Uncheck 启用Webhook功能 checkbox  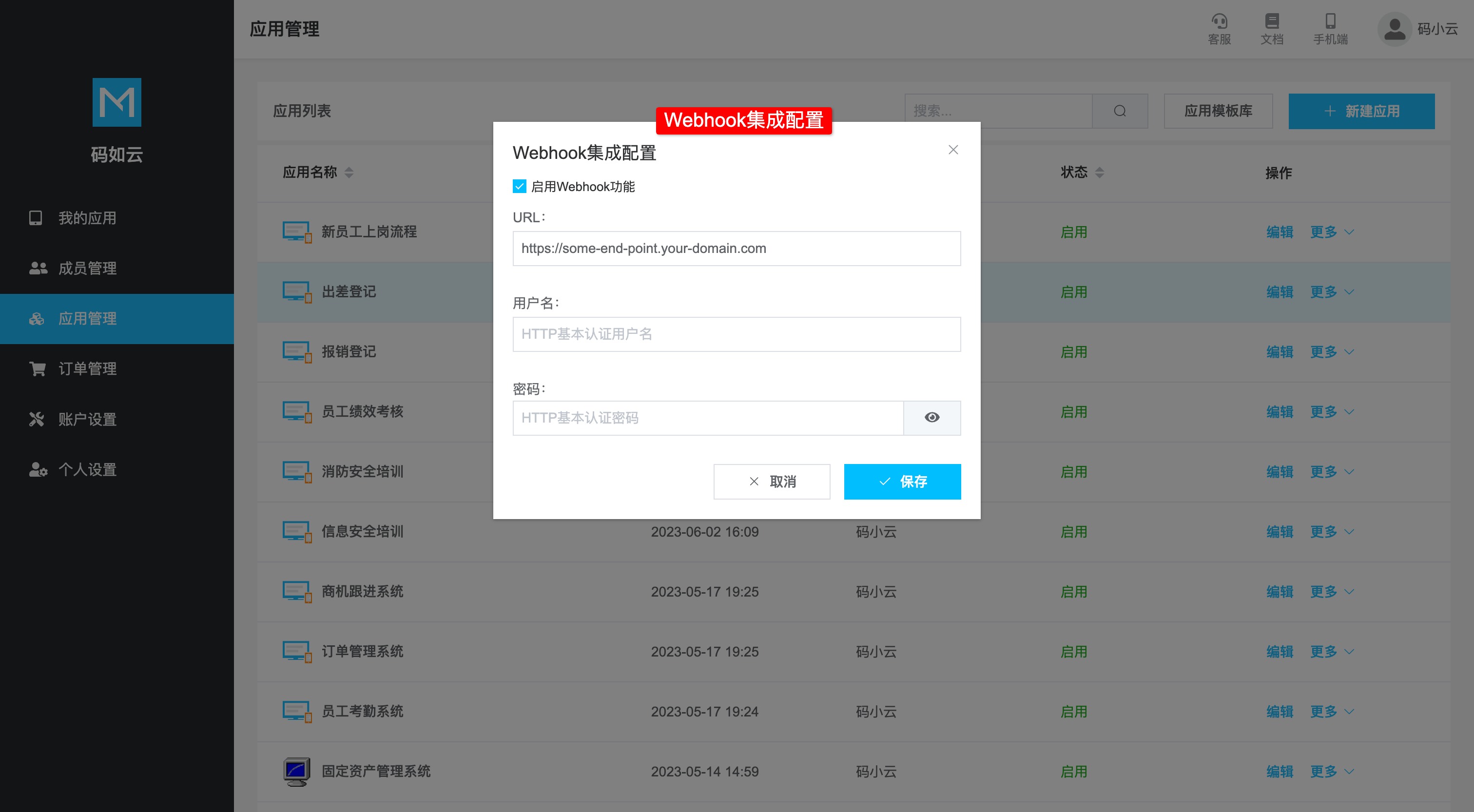tap(519, 186)
